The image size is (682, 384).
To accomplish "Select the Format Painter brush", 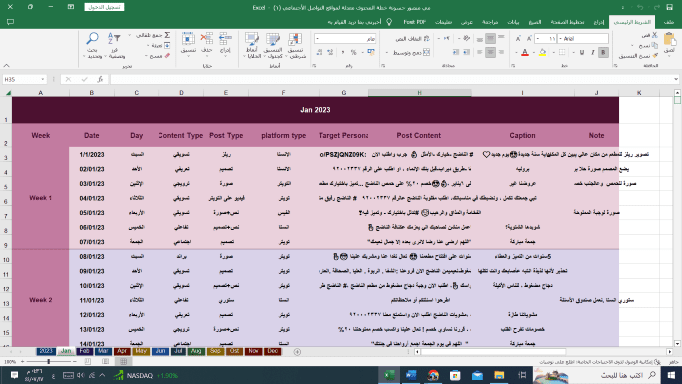I will pos(656,56).
